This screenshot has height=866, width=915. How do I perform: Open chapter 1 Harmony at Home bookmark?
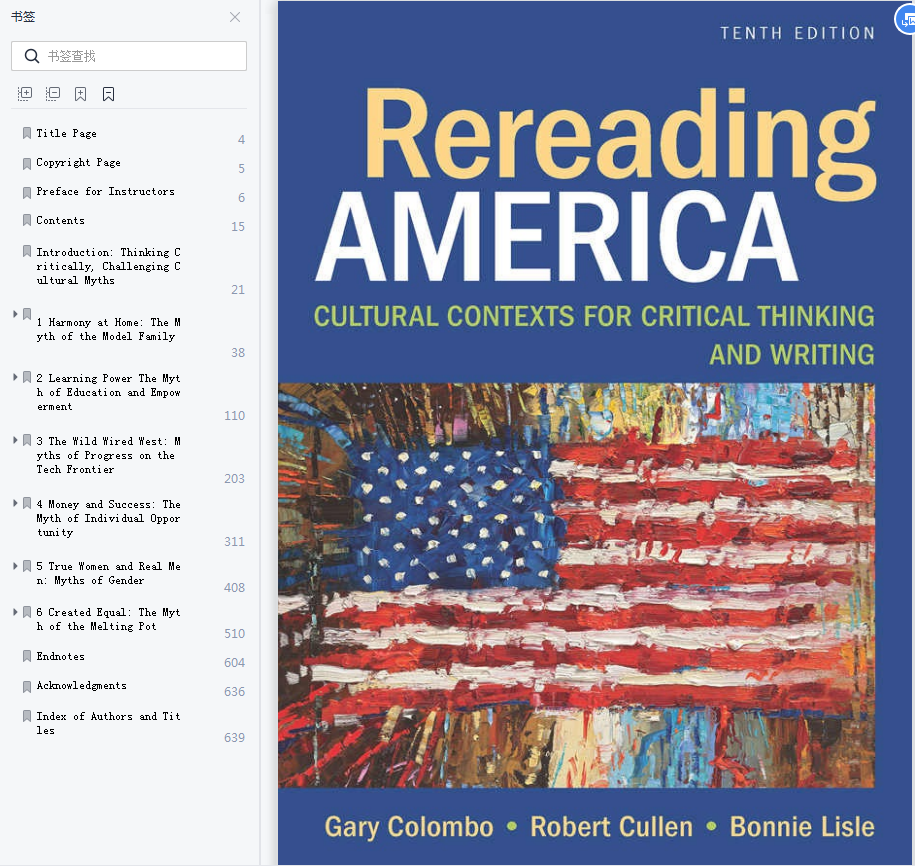pyautogui.click(x=109, y=329)
